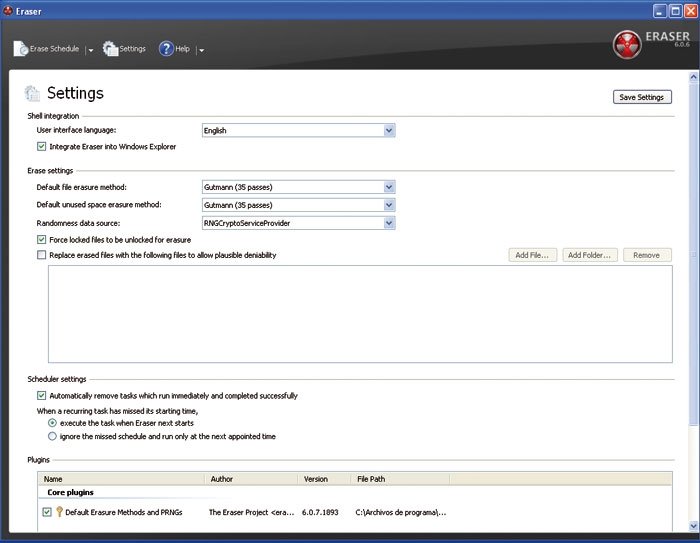
Task: Sort plugins by the Name column
Action: 121,479
